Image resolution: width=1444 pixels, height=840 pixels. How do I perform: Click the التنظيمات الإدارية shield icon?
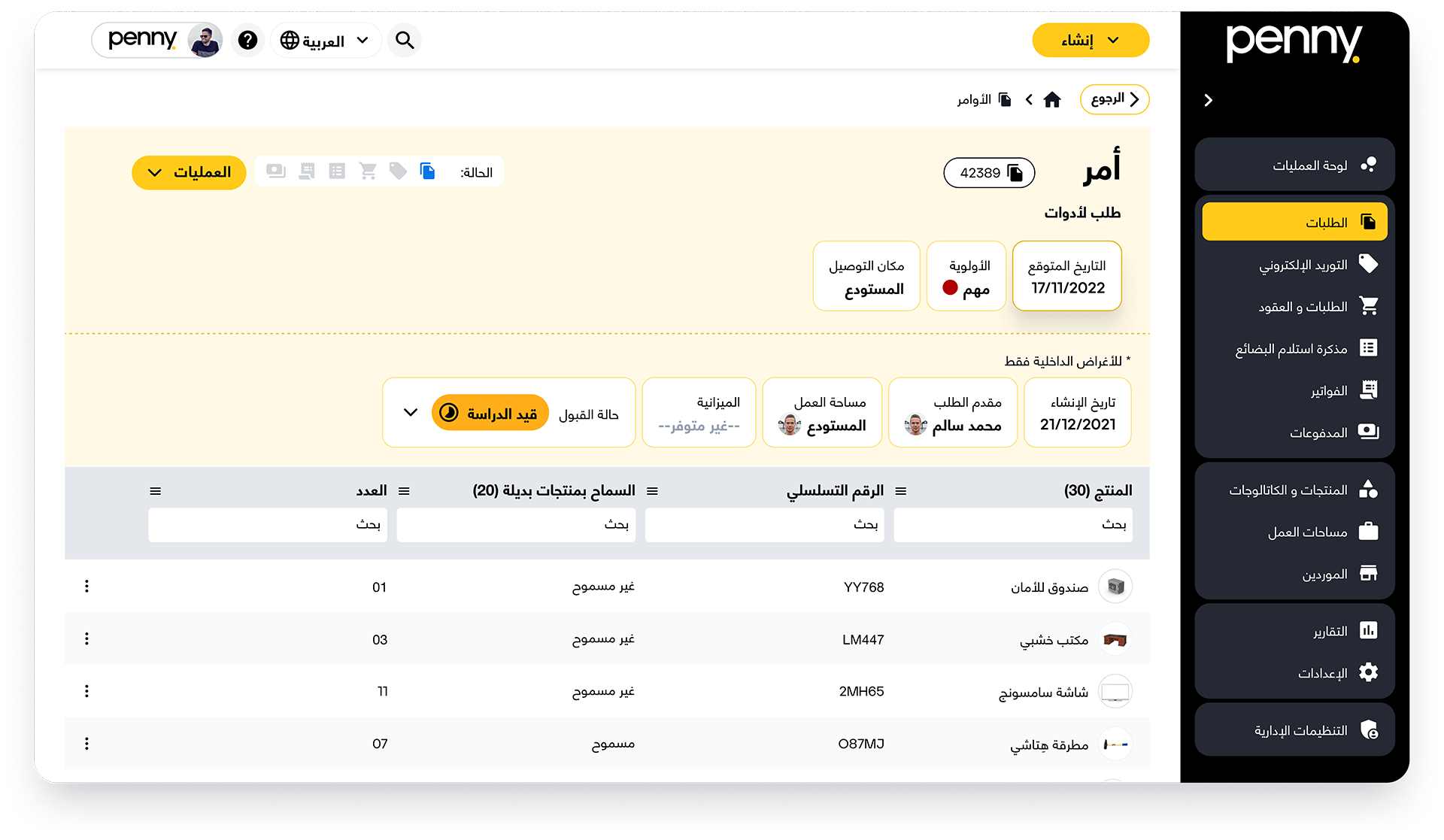pos(1370,729)
